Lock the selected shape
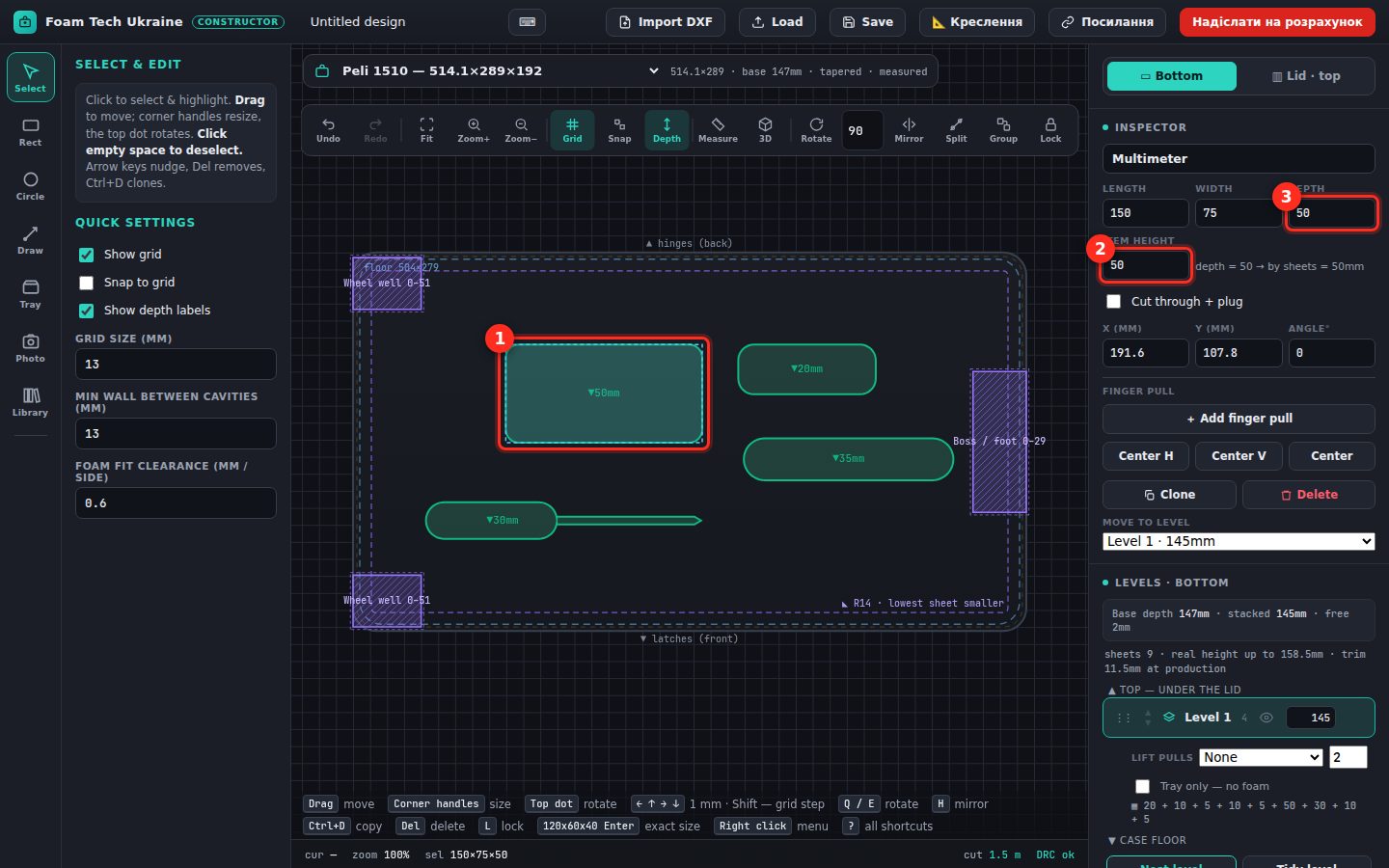The image size is (1389, 868). point(1050,130)
